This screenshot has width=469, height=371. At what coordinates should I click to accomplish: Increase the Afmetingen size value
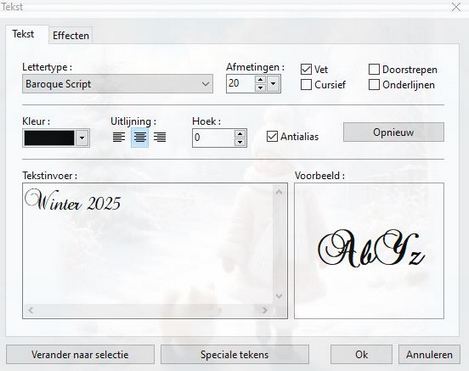pos(260,79)
